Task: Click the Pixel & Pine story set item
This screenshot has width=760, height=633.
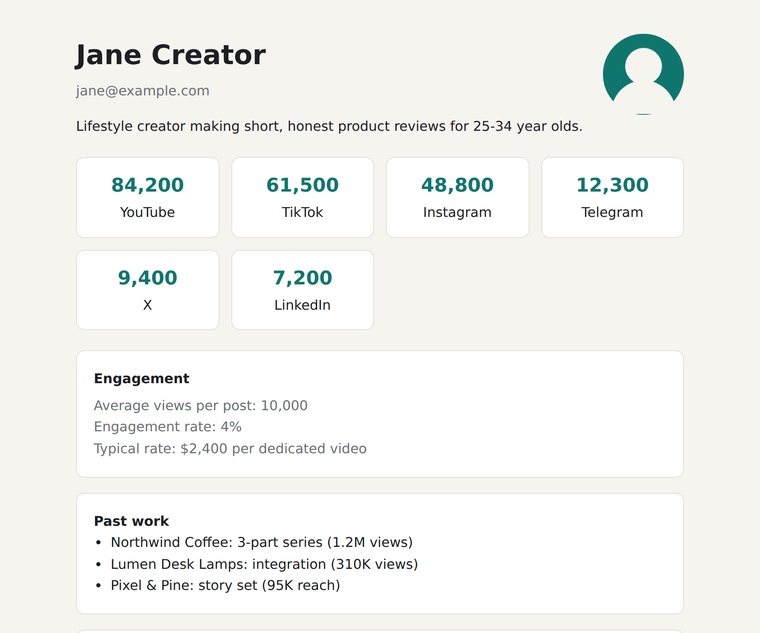Action: pyautogui.click(x=225, y=586)
